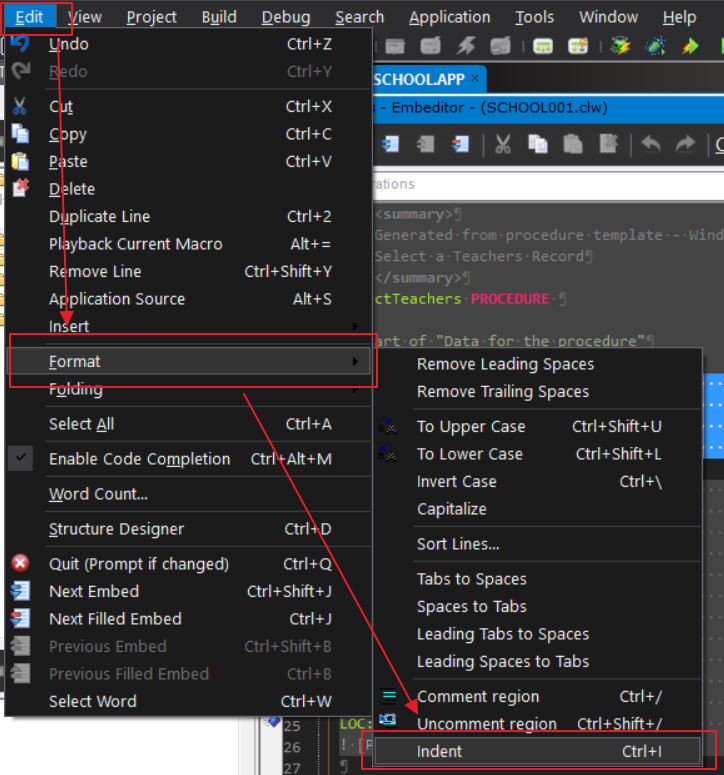Click the clipboard paste icon in the Embeditor toolbar
724x775 pixels.
[572, 145]
